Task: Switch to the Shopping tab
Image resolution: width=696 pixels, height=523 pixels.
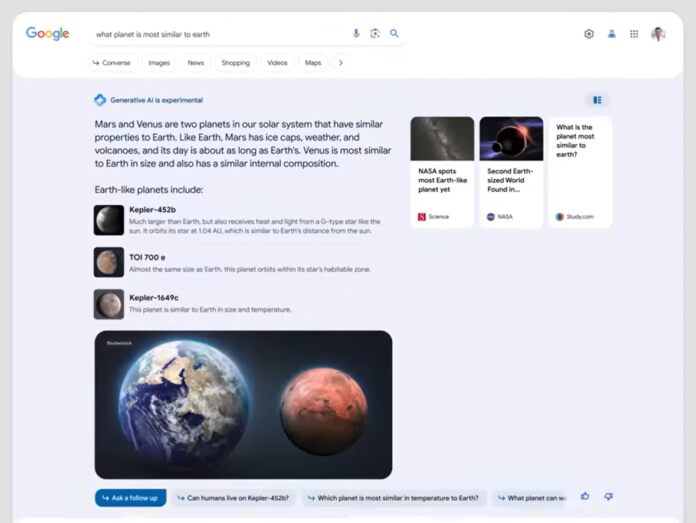Action: tap(236, 63)
